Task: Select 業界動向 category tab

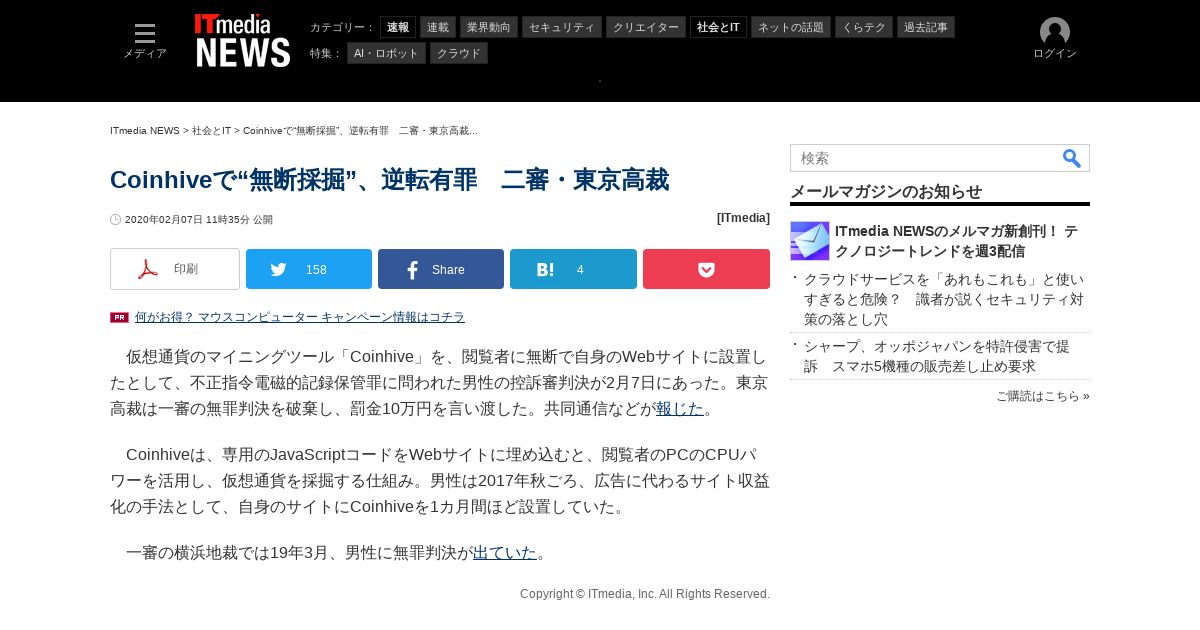Action: coord(489,27)
